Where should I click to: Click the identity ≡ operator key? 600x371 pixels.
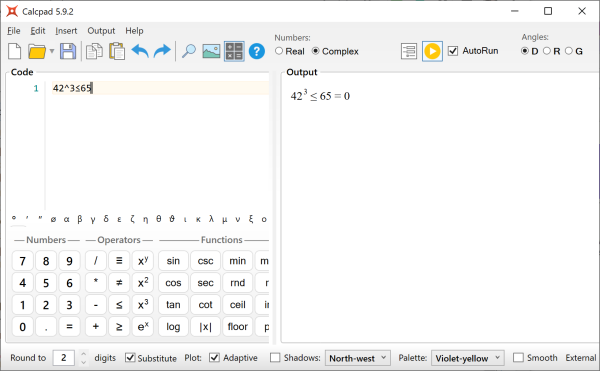click(119, 261)
